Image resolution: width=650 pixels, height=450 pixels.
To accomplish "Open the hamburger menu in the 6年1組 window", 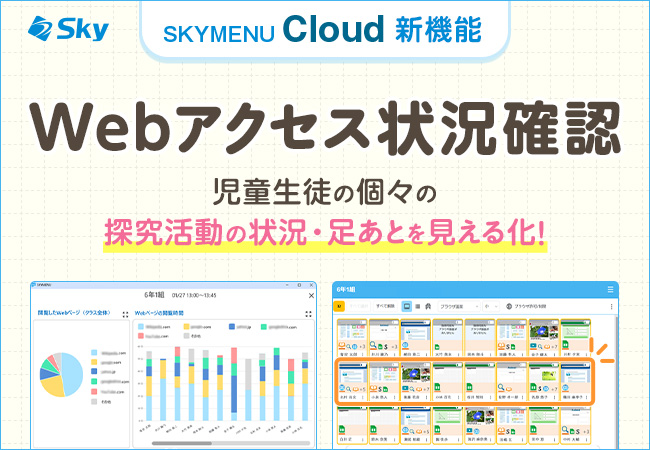I will pyautogui.click(x=610, y=290).
